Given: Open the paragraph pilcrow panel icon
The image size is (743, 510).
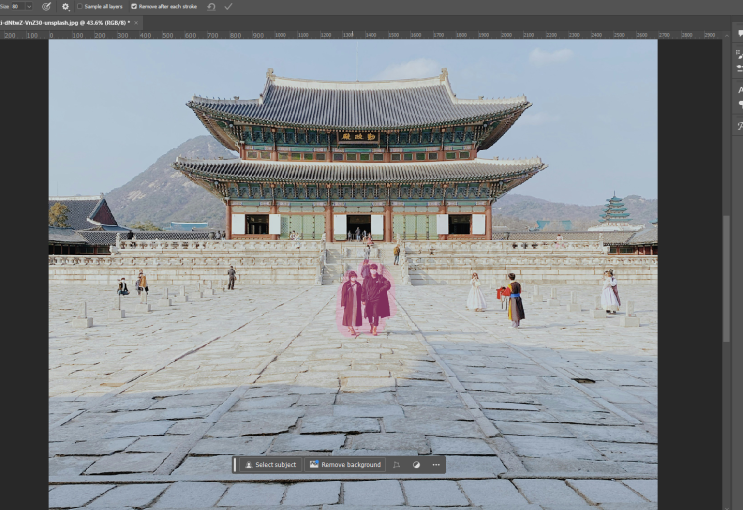Looking at the screenshot, I should click(739, 104).
